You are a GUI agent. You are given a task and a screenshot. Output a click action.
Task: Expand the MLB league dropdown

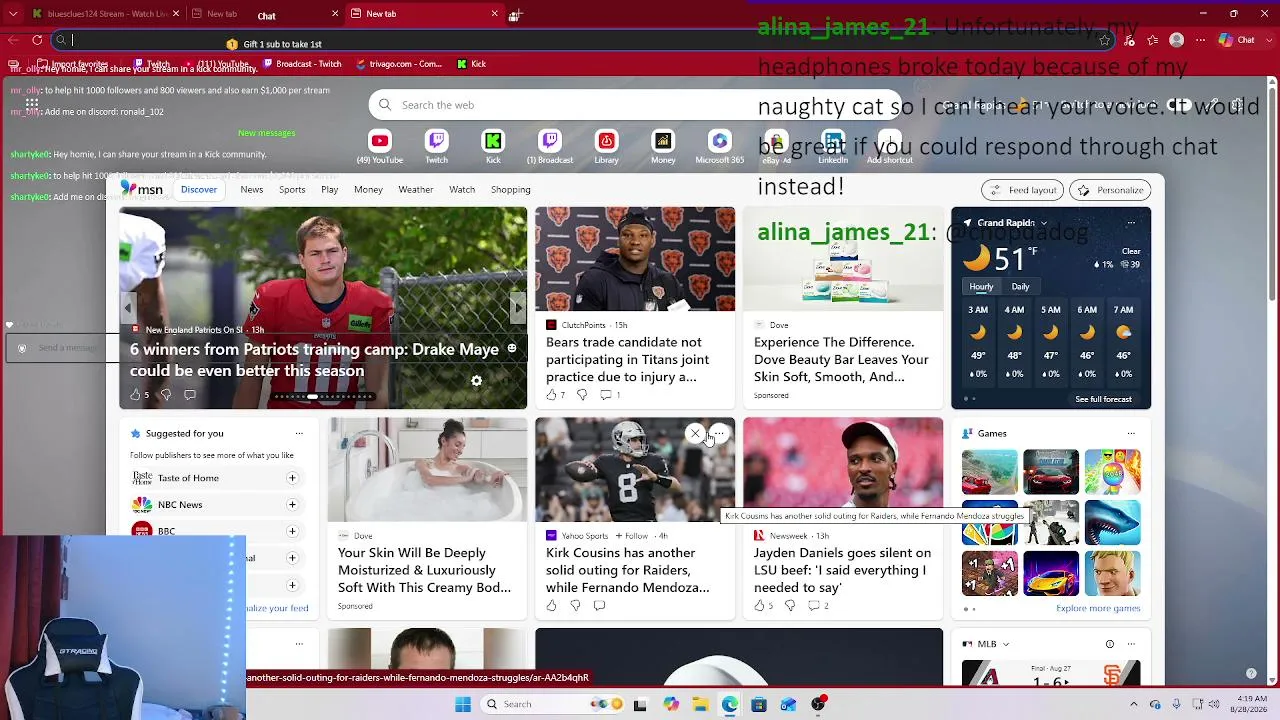pyautogui.click(x=1006, y=644)
